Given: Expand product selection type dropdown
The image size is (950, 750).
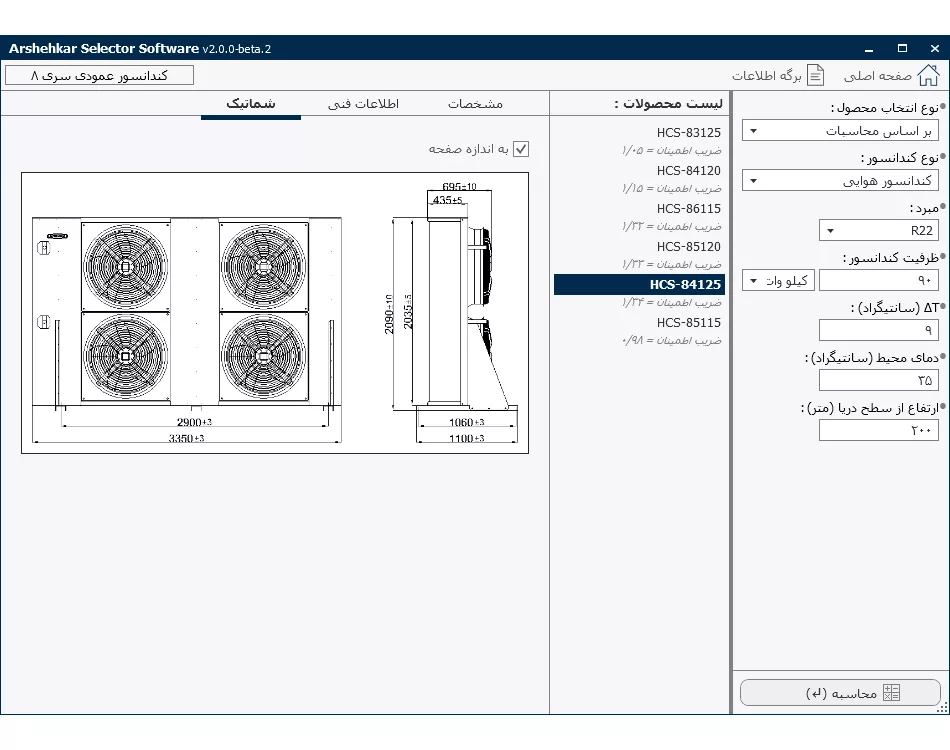Looking at the screenshot, I should click(840, 130).
